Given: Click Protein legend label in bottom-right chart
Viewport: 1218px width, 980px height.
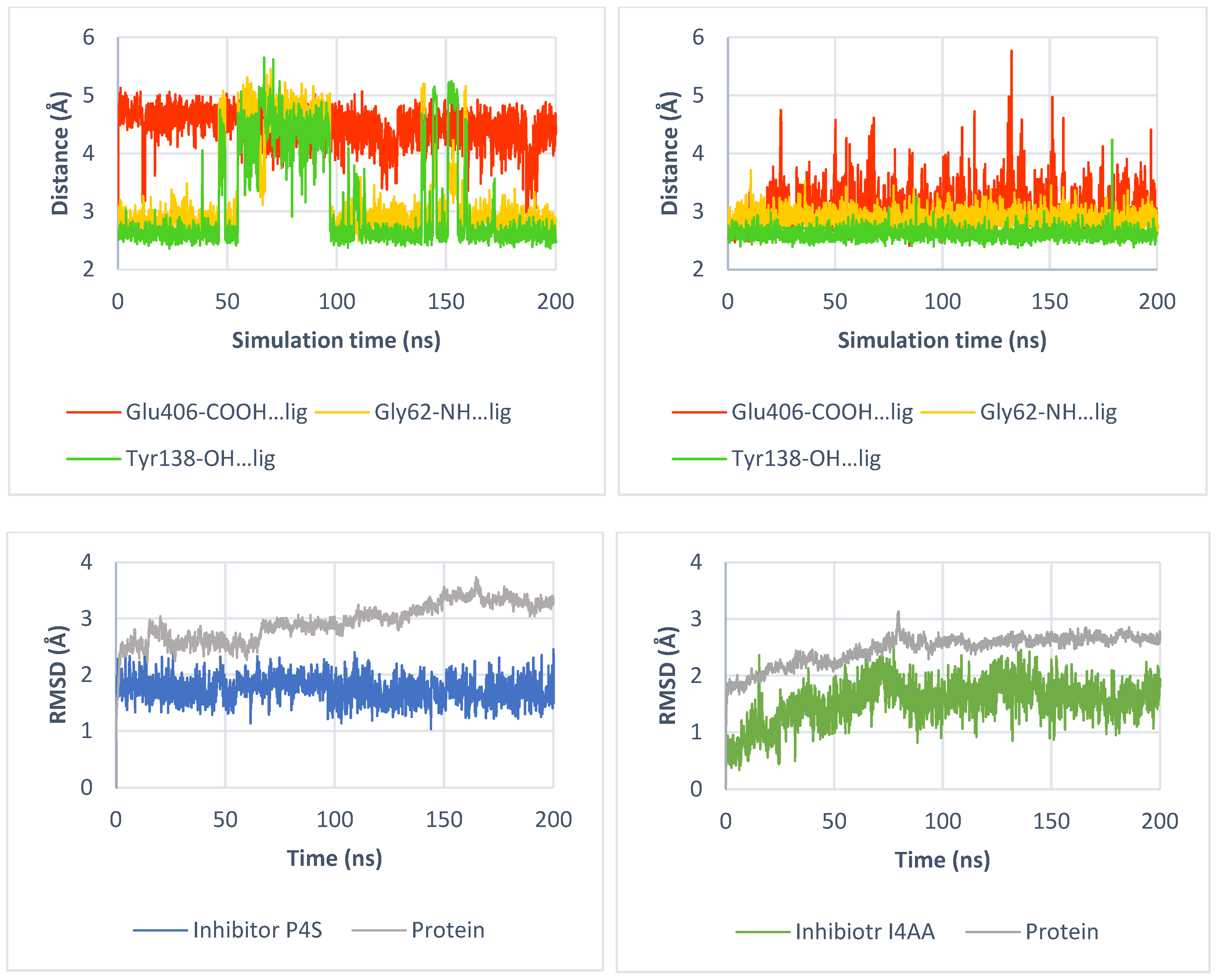Looking at the screenshot, I should coord(1062,932).
